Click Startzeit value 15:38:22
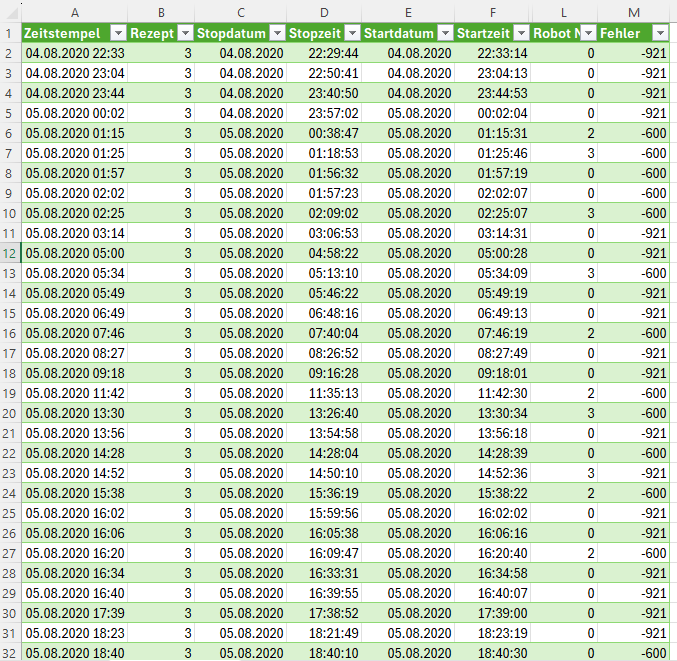The height and width of the screenshot is (661, 677). coord(493,493)
